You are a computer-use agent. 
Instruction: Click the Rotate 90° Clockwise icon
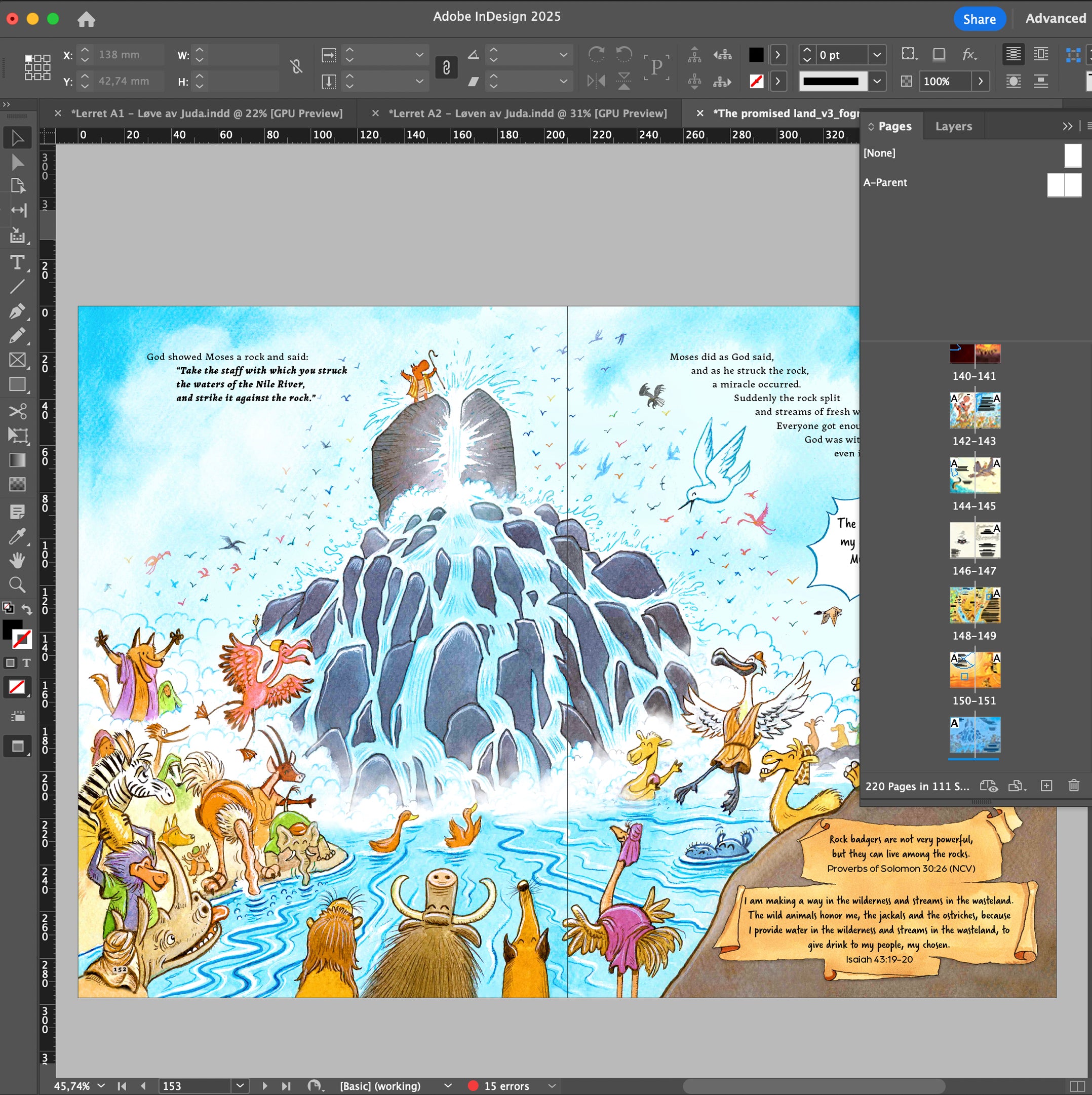pyautogui.click(x=596, y=54)
